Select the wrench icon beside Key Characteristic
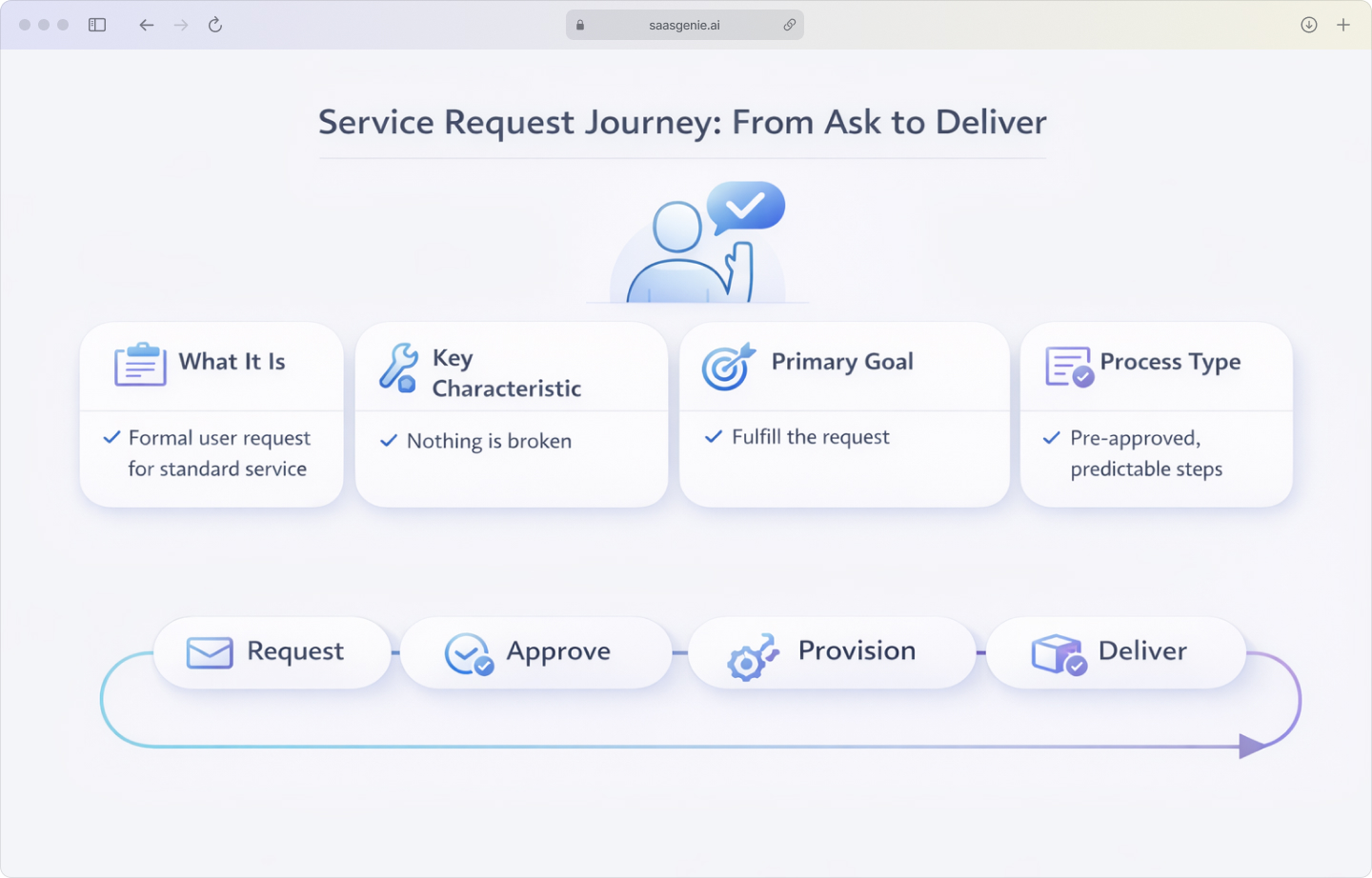The image size is (1372, 878). (x=397, y=367)
